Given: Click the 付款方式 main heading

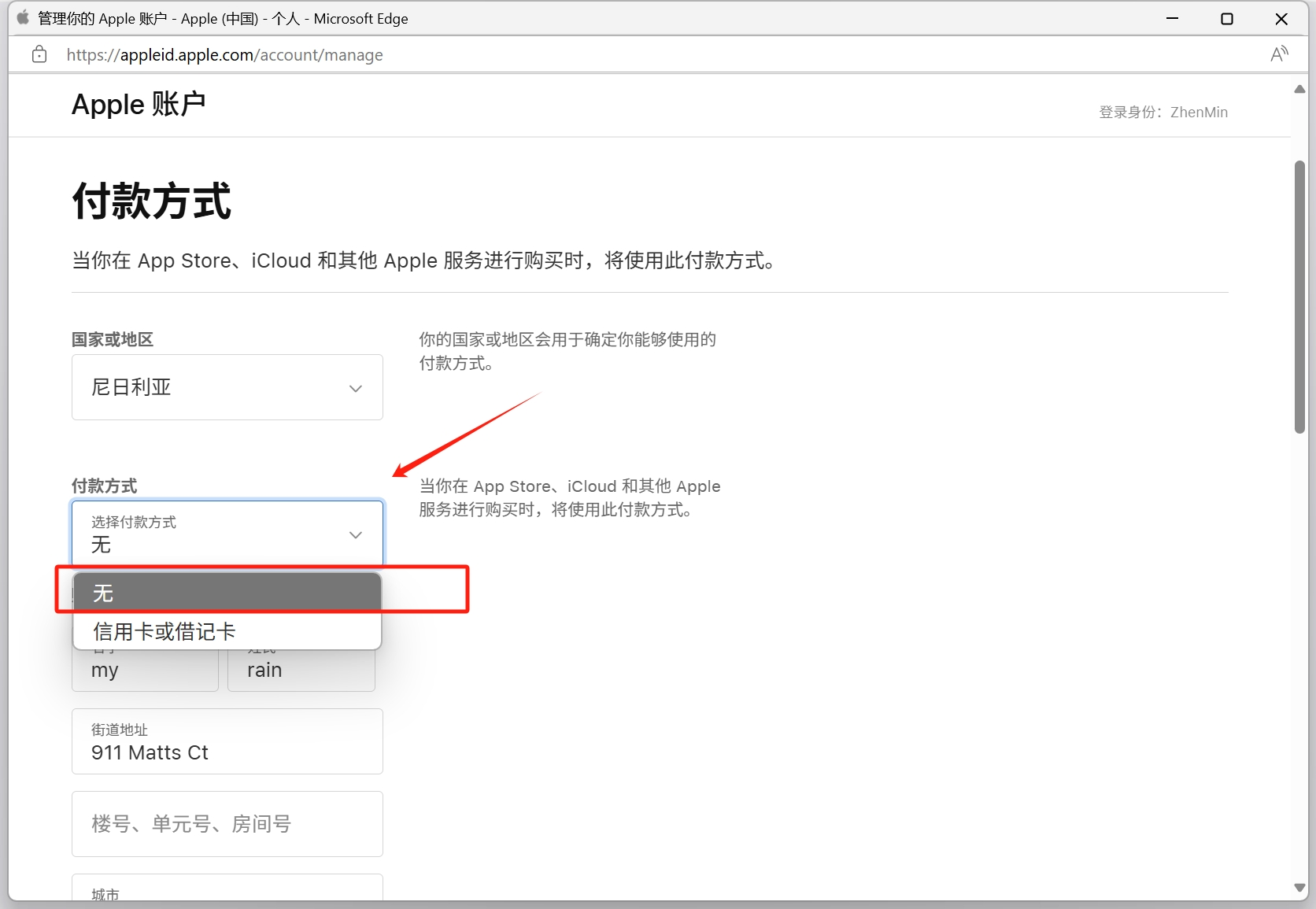Looking at the screenshot, I should [152, 201].
